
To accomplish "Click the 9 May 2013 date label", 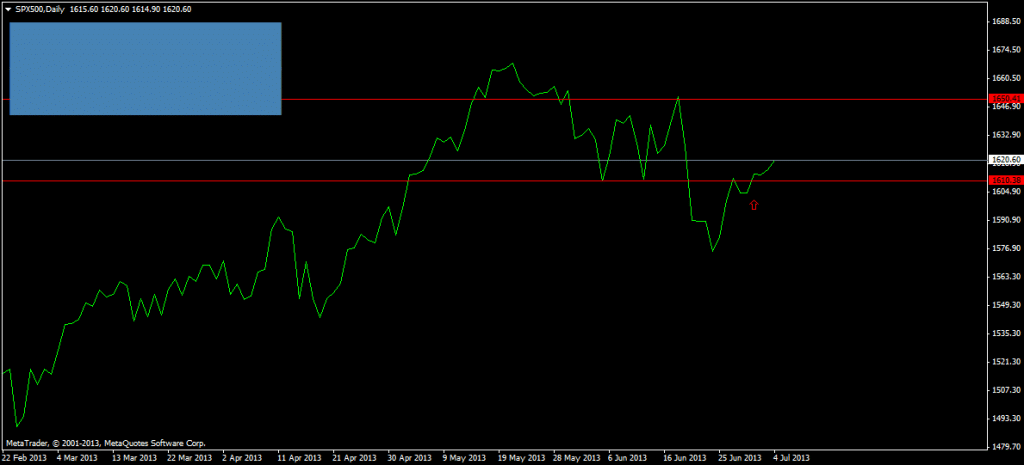I will coord(465,458).
